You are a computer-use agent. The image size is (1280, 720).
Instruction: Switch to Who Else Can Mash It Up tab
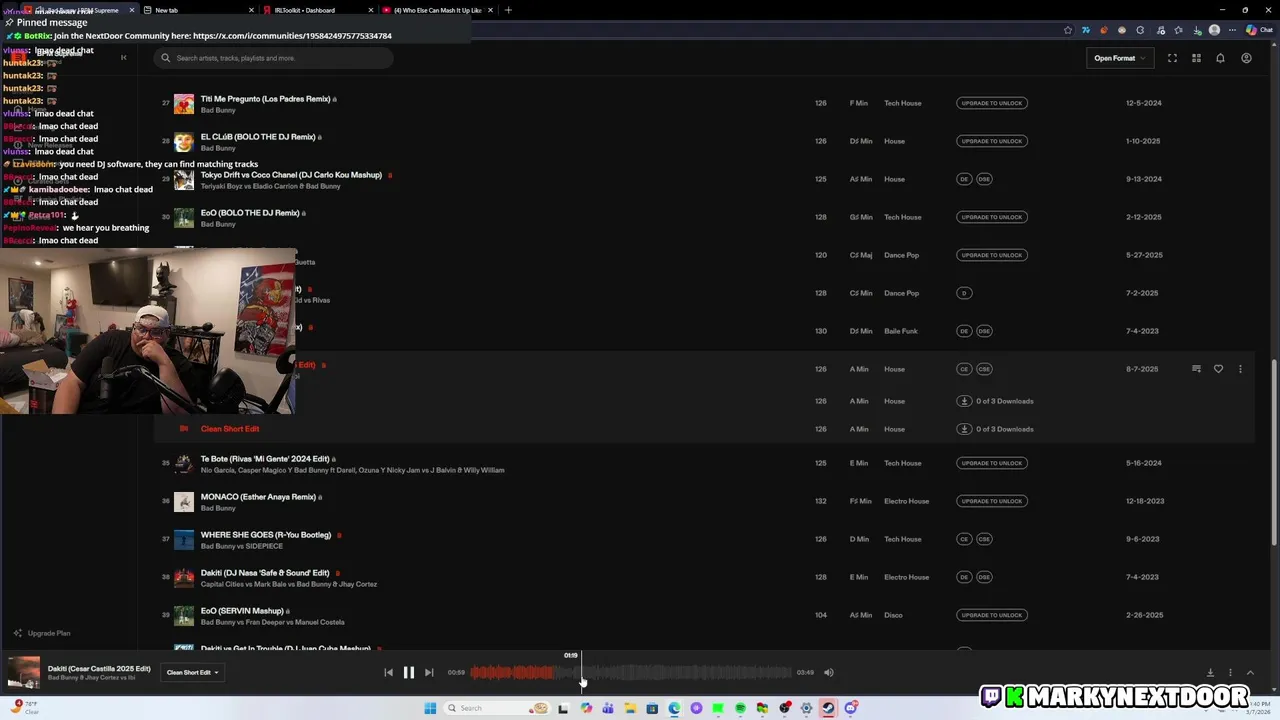click(x=438, y=10)
